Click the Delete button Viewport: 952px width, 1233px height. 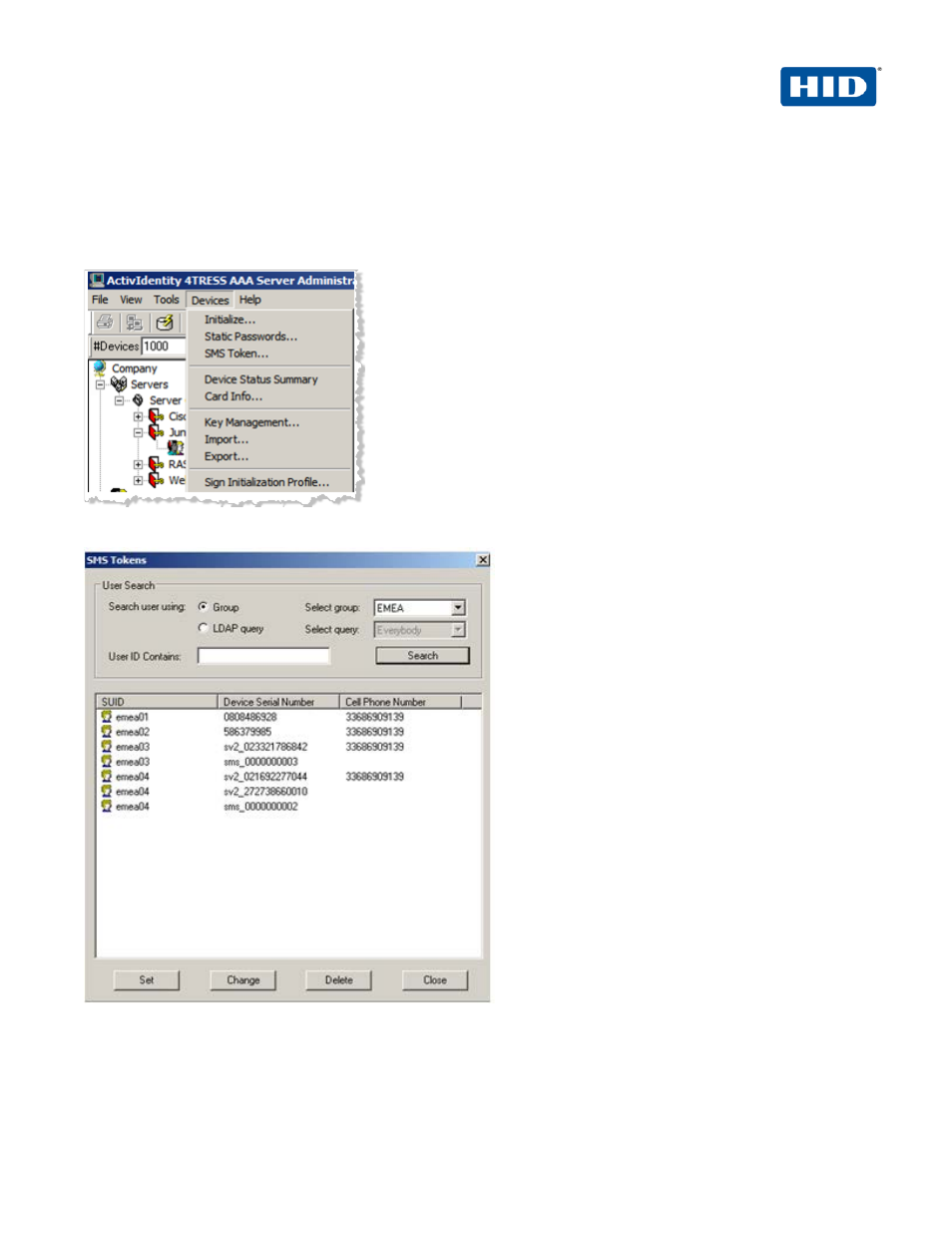338,980
